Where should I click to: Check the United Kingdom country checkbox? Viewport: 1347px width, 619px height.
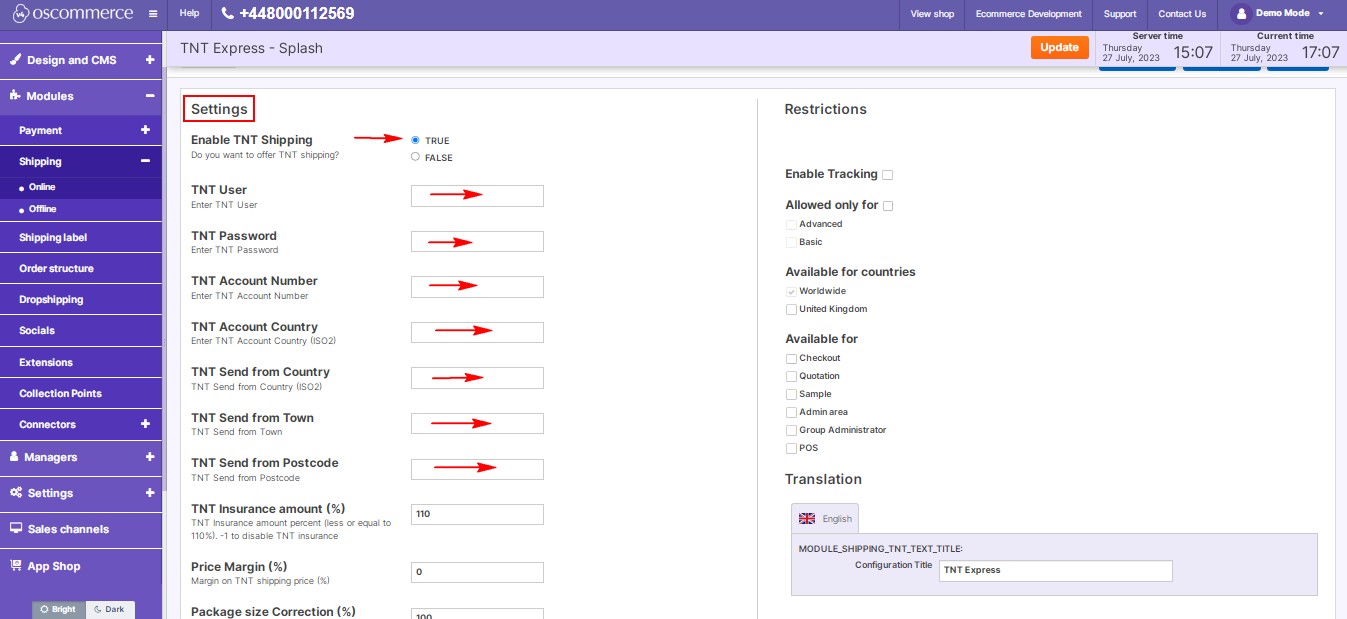click(x=792, y=310)
